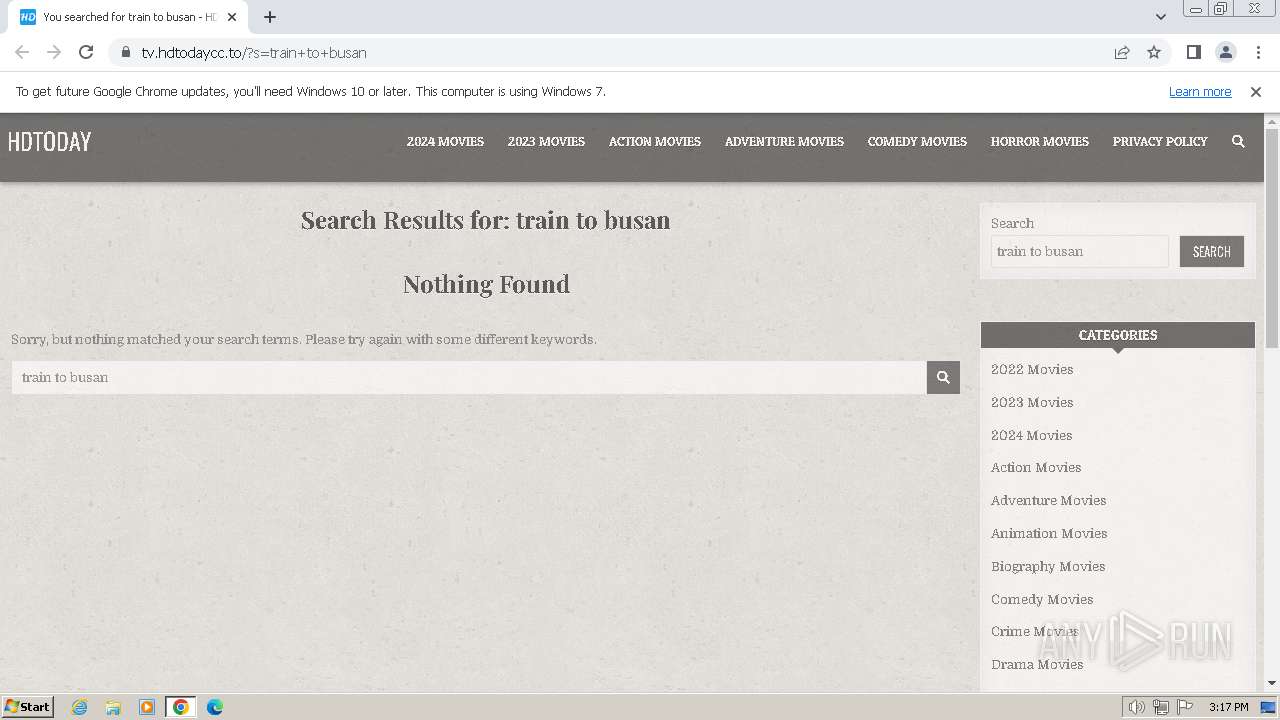Click the search magnifier icon in site header
The height and width of the screenshot is (720, 1280).
coord(1238,141)
